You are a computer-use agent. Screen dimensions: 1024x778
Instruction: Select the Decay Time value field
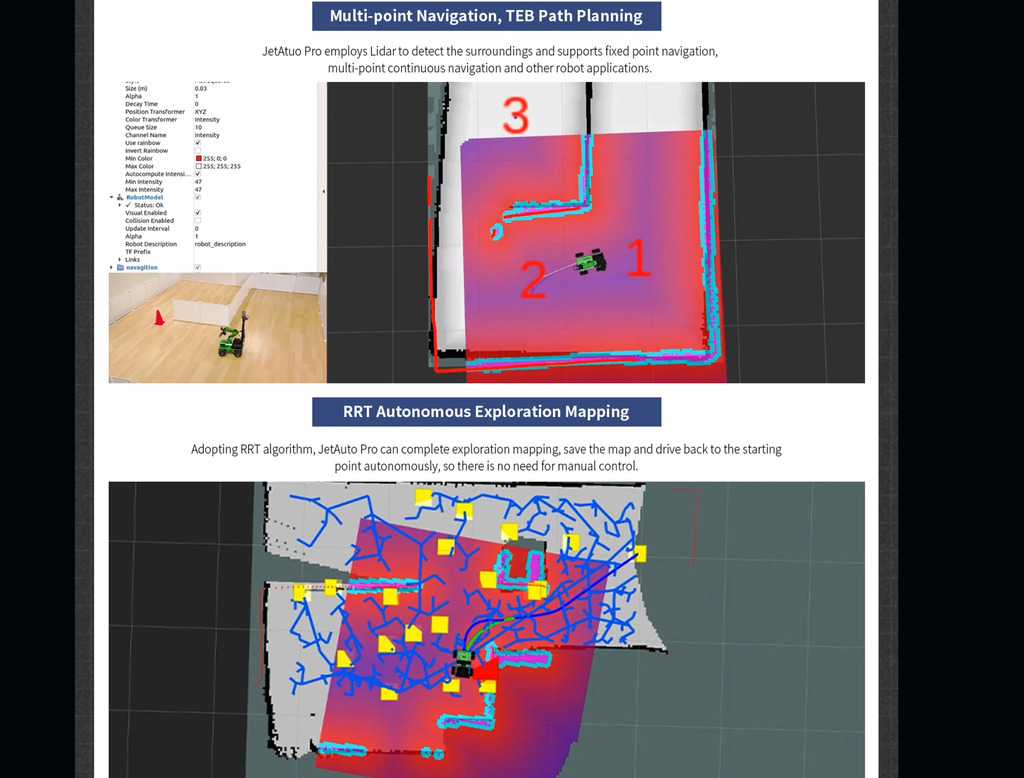coord(197,104)
